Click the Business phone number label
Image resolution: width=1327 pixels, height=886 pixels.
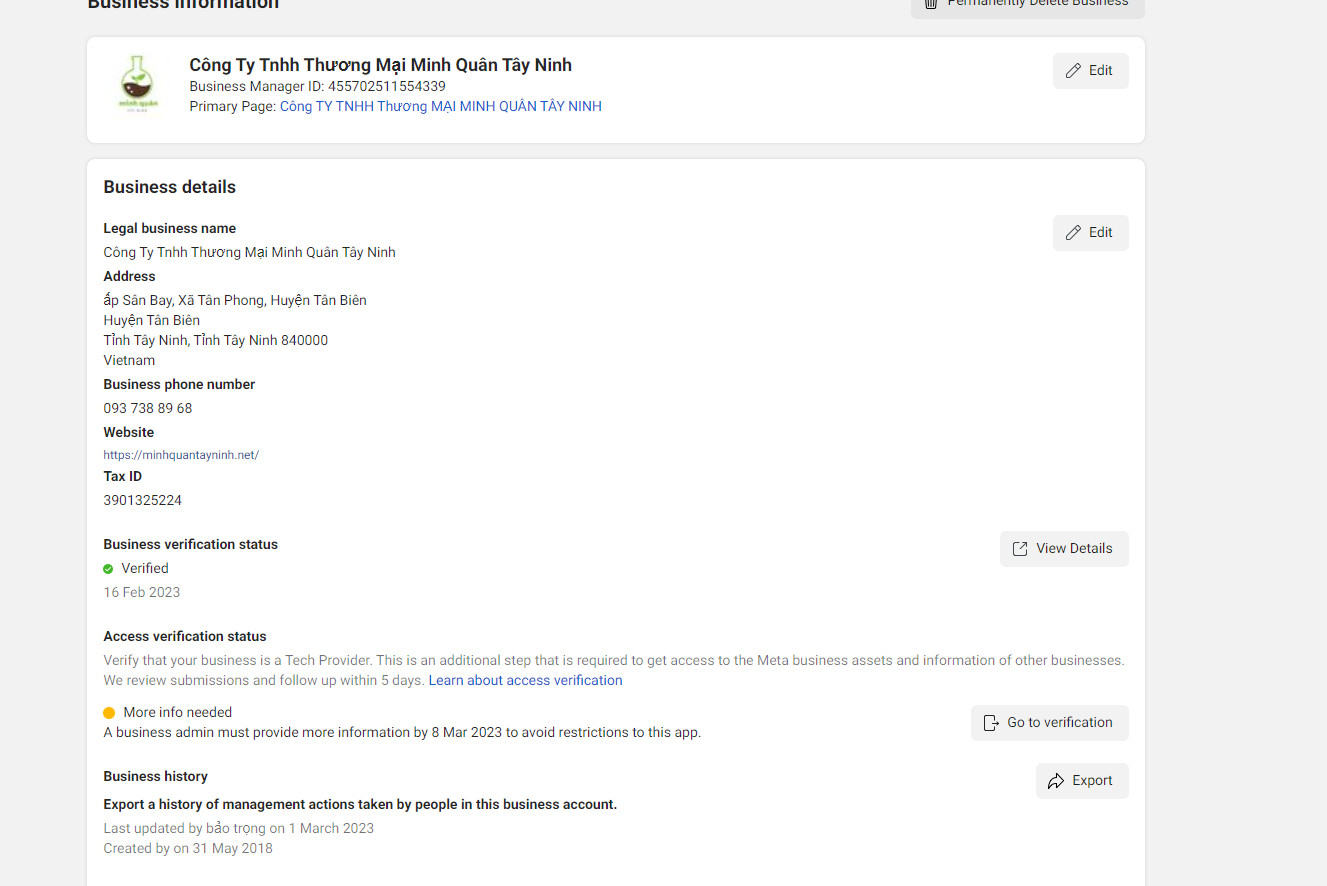pos(179,384)
